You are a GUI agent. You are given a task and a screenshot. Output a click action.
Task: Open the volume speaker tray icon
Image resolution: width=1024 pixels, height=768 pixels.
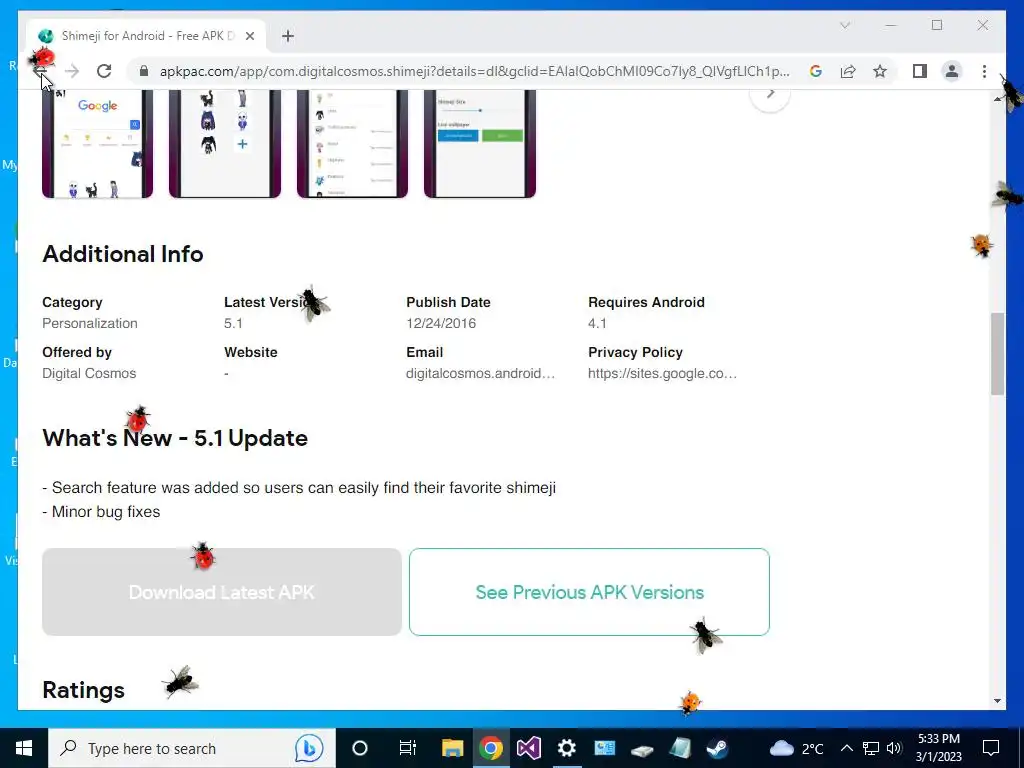(894, 748)
